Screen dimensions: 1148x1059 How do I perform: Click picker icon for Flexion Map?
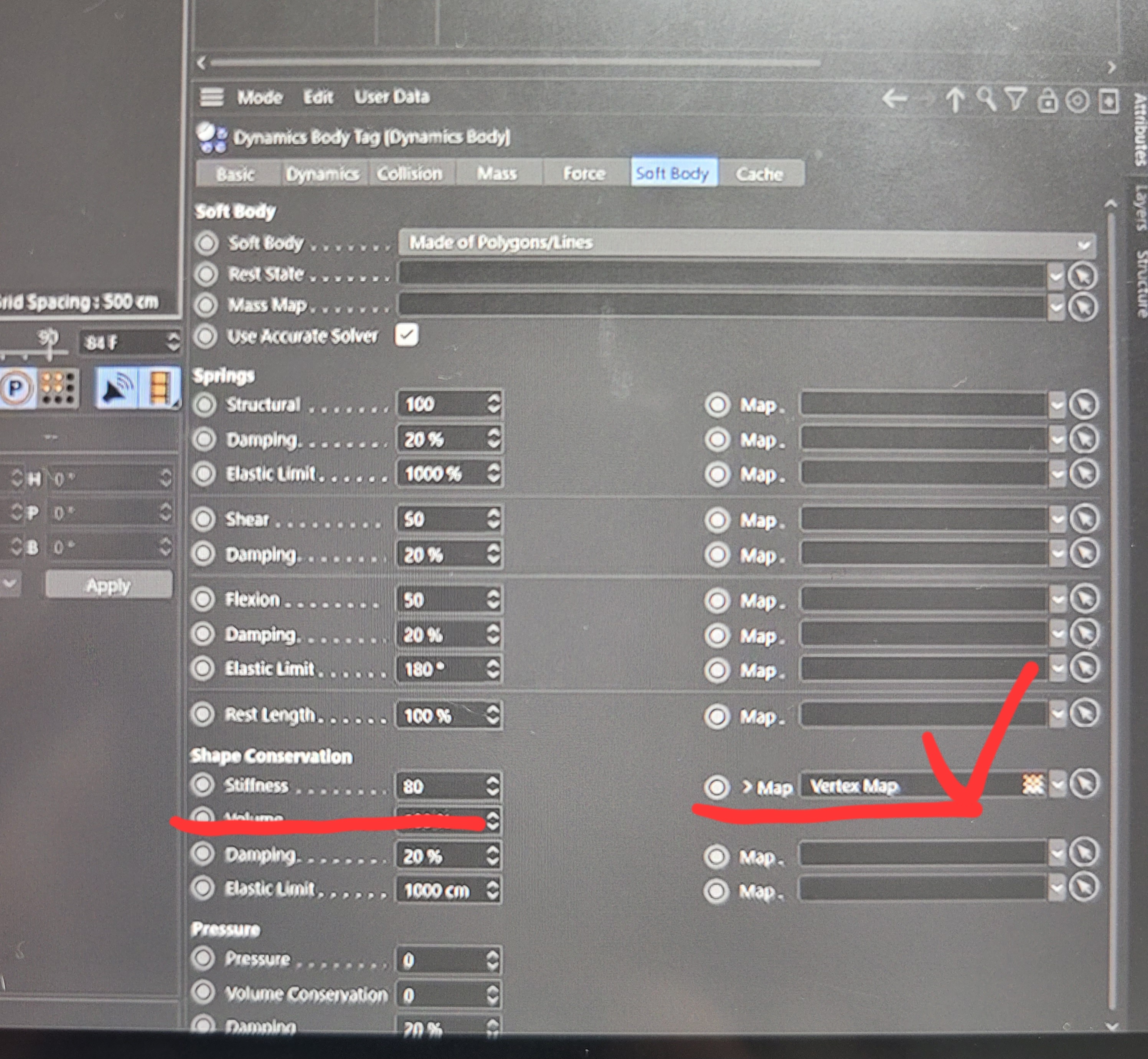(1084, 599)
